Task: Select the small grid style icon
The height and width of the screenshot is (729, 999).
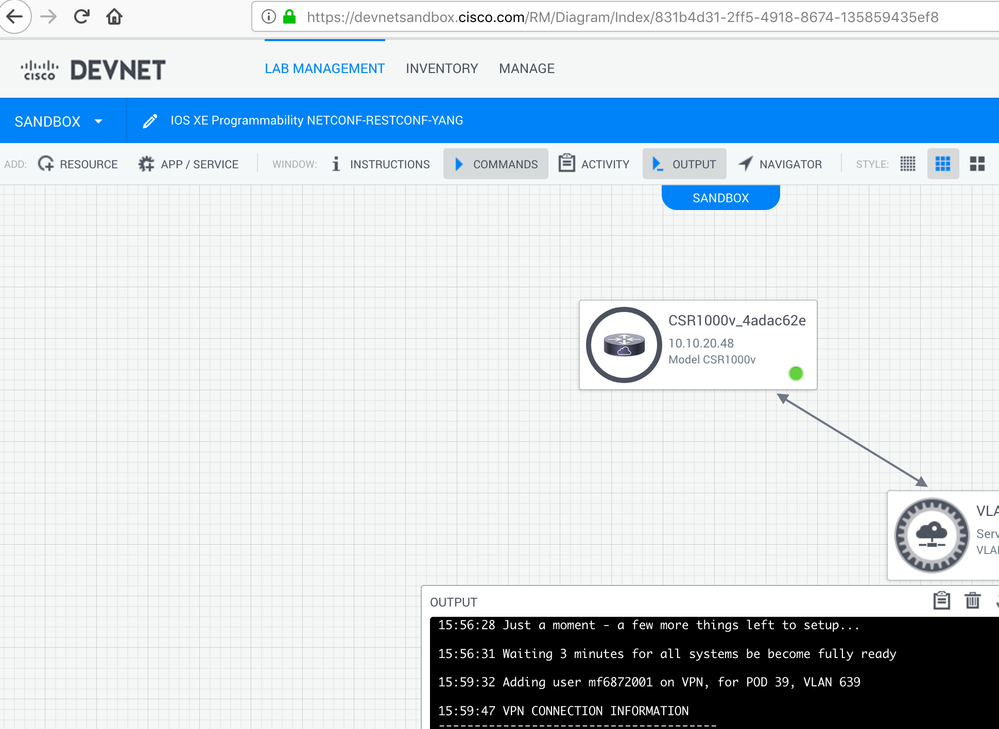Action: click(x=908, y=164)
